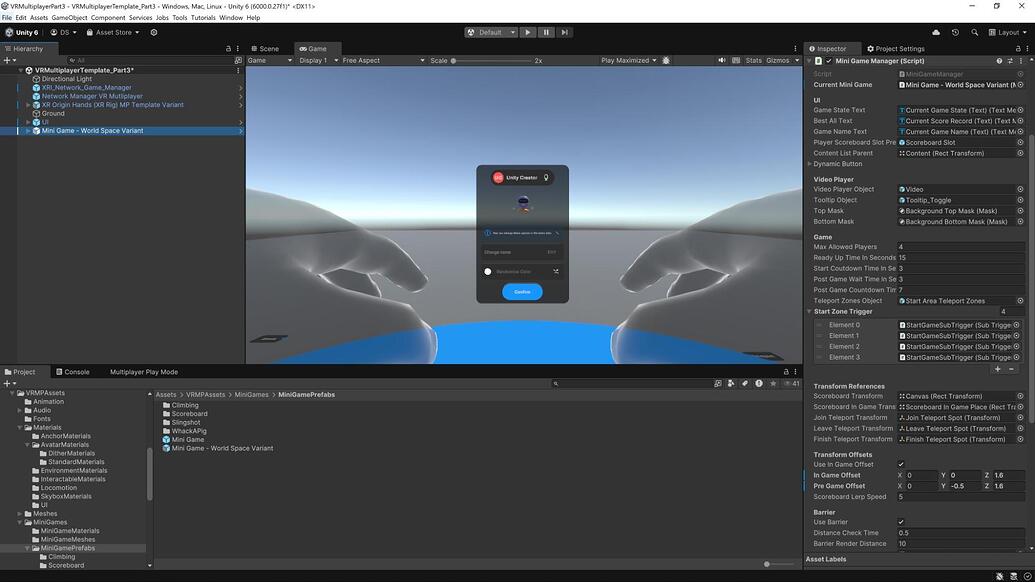Click the Pause button in the toolbar

[x=546, y=32]
